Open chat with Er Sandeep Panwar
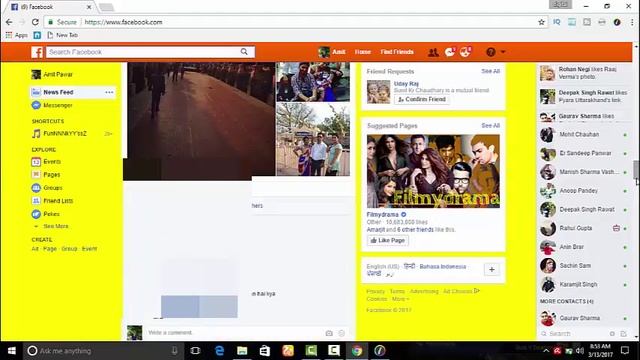The image size is (640, 360). [x=584, y=153]
